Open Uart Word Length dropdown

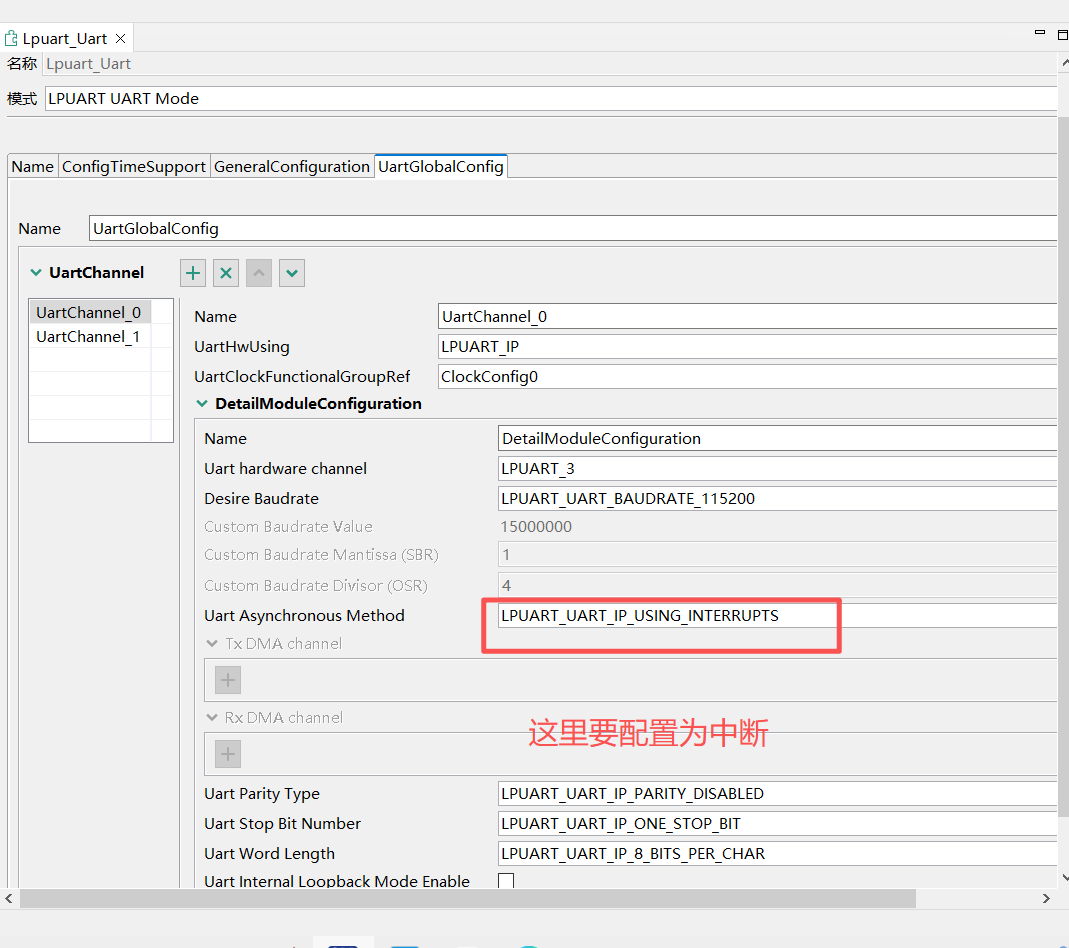pos(777,854)
